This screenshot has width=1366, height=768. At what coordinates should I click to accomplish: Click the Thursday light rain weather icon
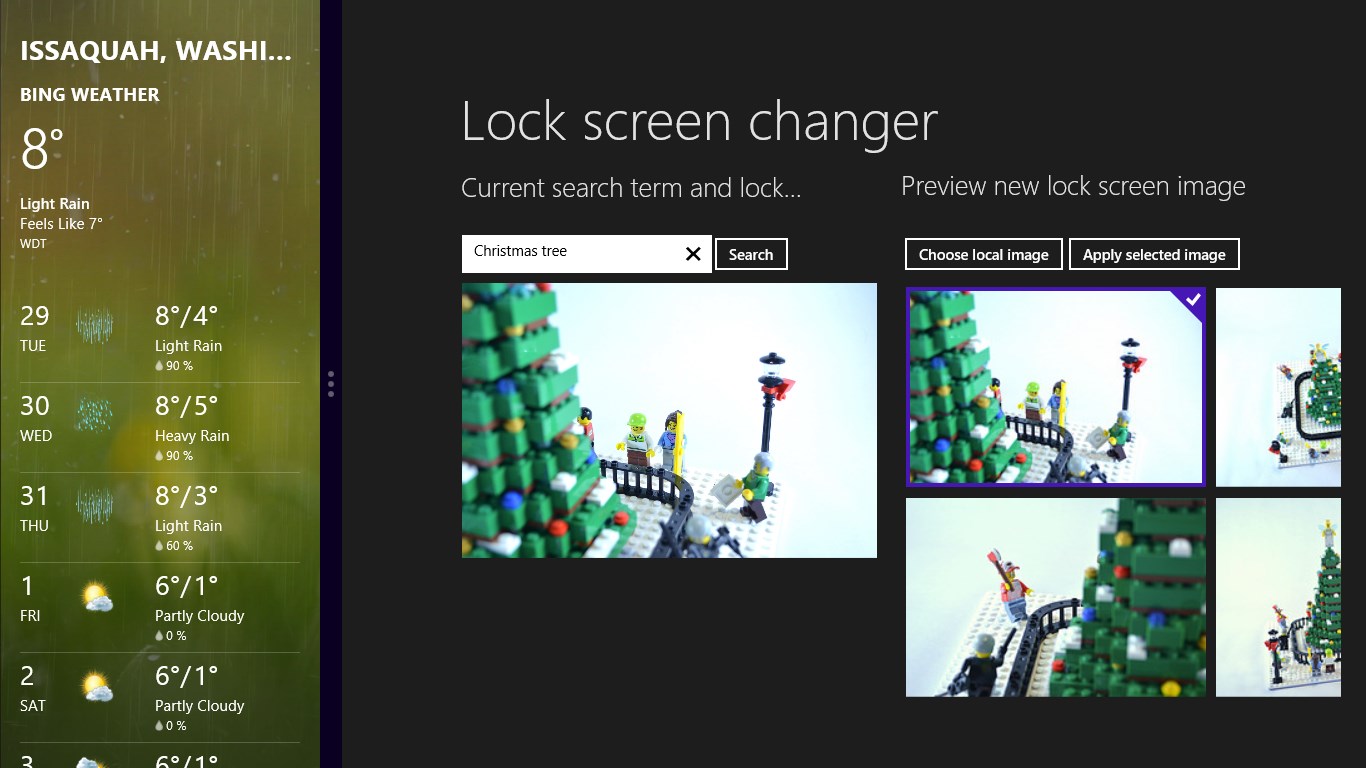95,506
